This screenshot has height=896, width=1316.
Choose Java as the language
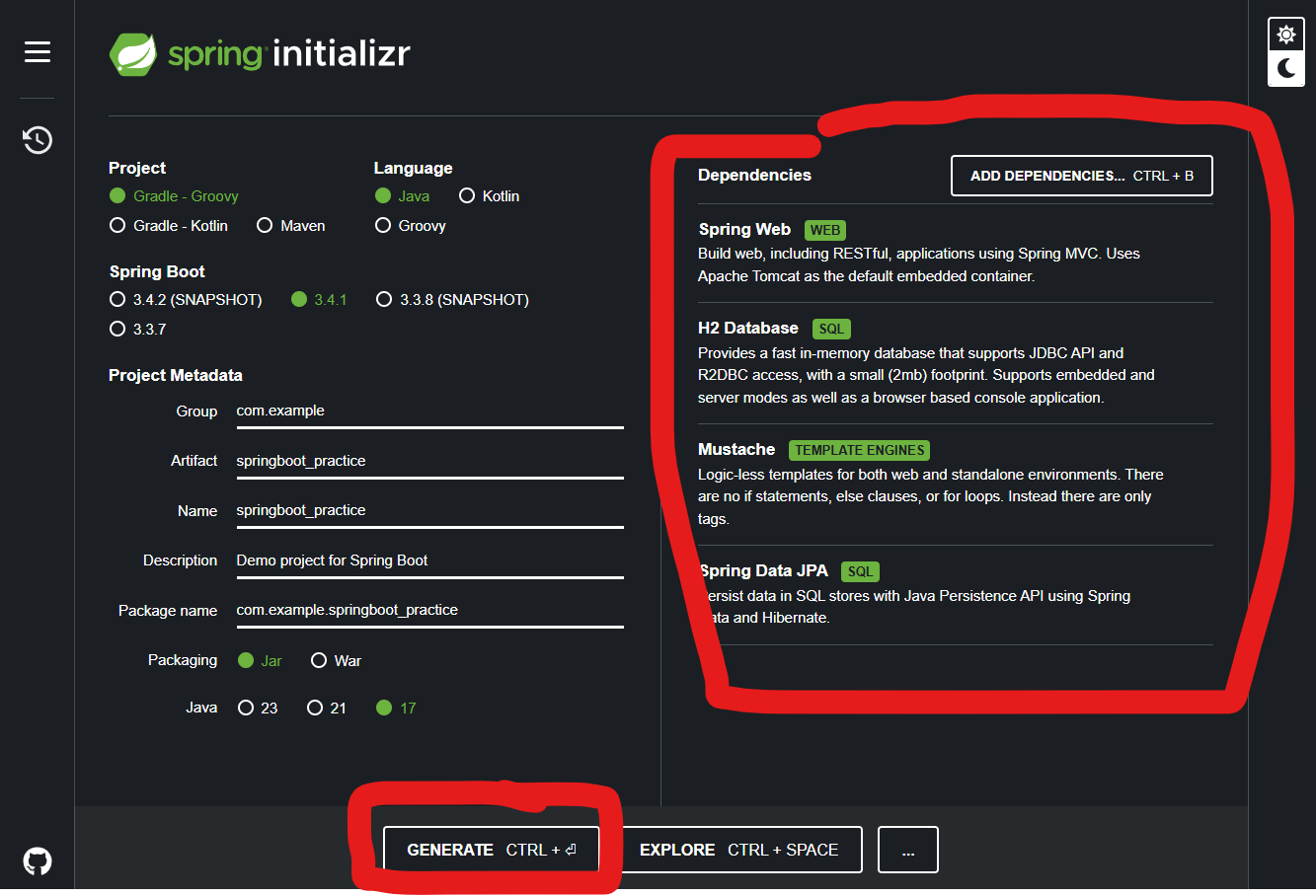(402, 196)
